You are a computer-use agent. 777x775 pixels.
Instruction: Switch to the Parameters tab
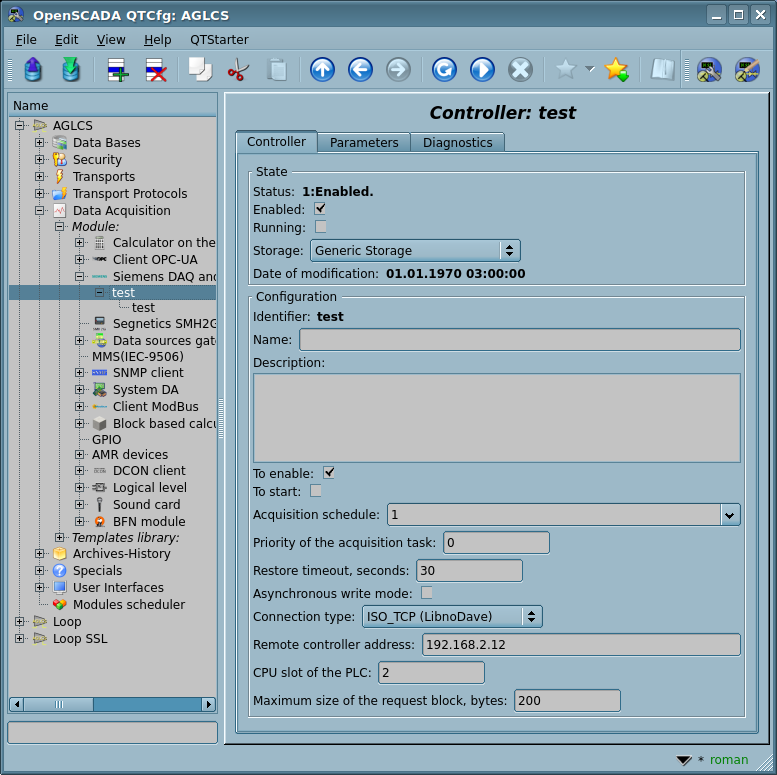364,143
